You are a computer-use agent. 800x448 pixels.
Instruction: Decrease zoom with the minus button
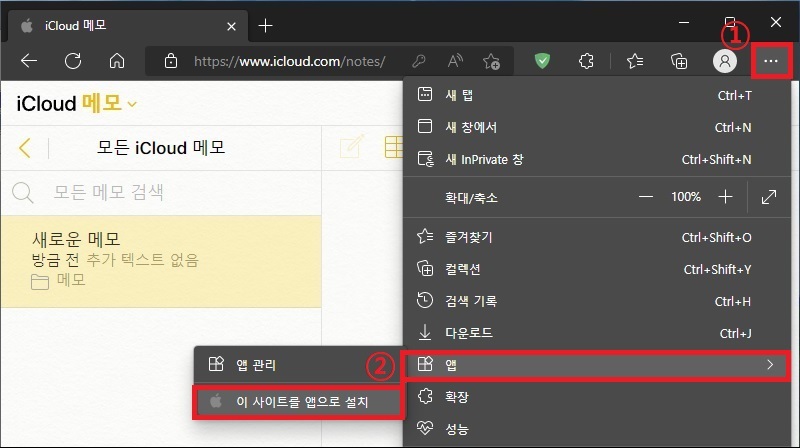point(645,196)
